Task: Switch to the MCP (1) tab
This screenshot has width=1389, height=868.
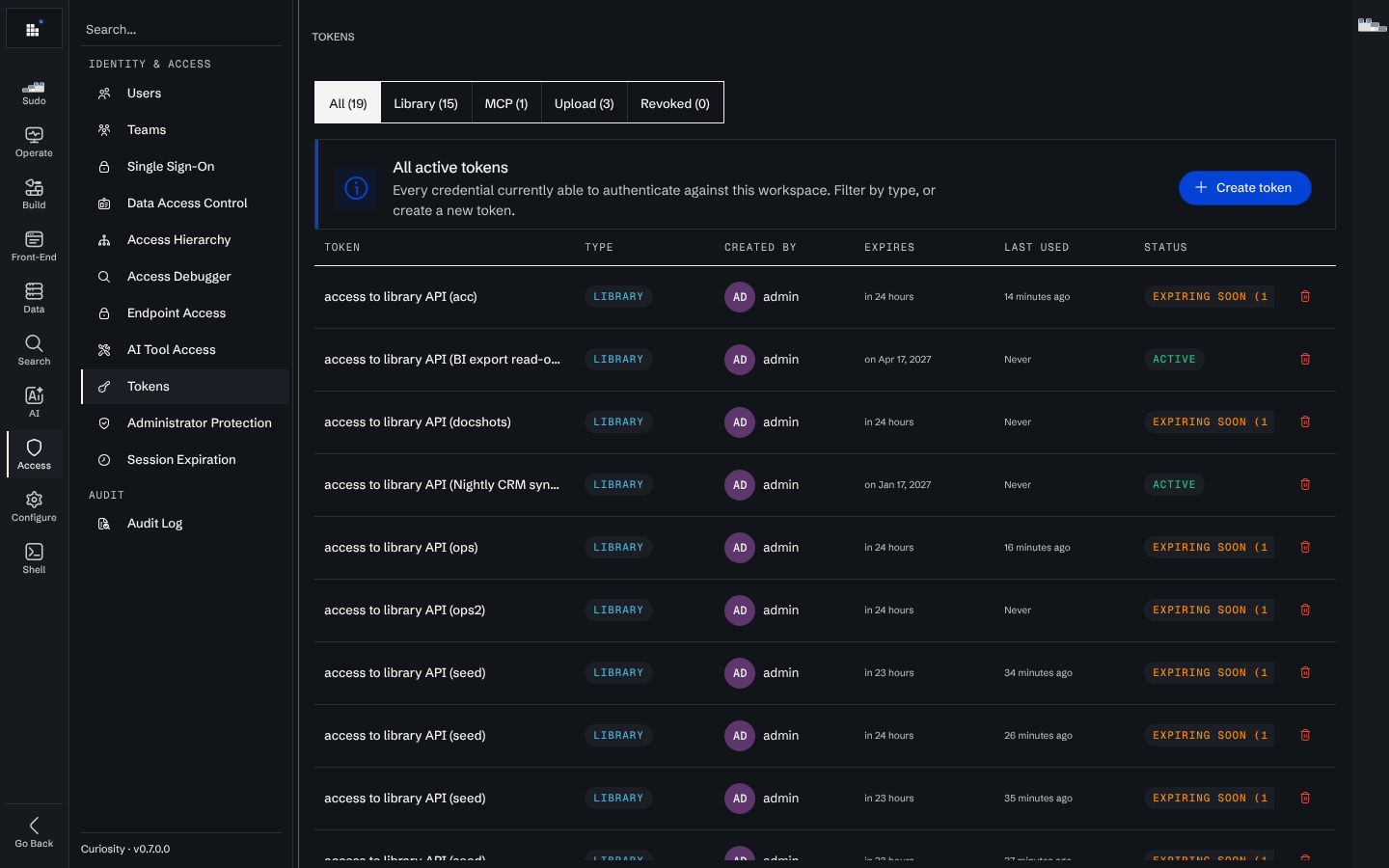Action: tap(506, 103)
